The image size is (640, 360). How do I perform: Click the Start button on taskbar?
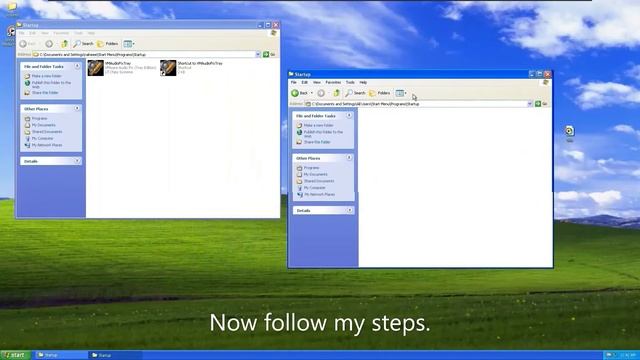click(16, 355)
